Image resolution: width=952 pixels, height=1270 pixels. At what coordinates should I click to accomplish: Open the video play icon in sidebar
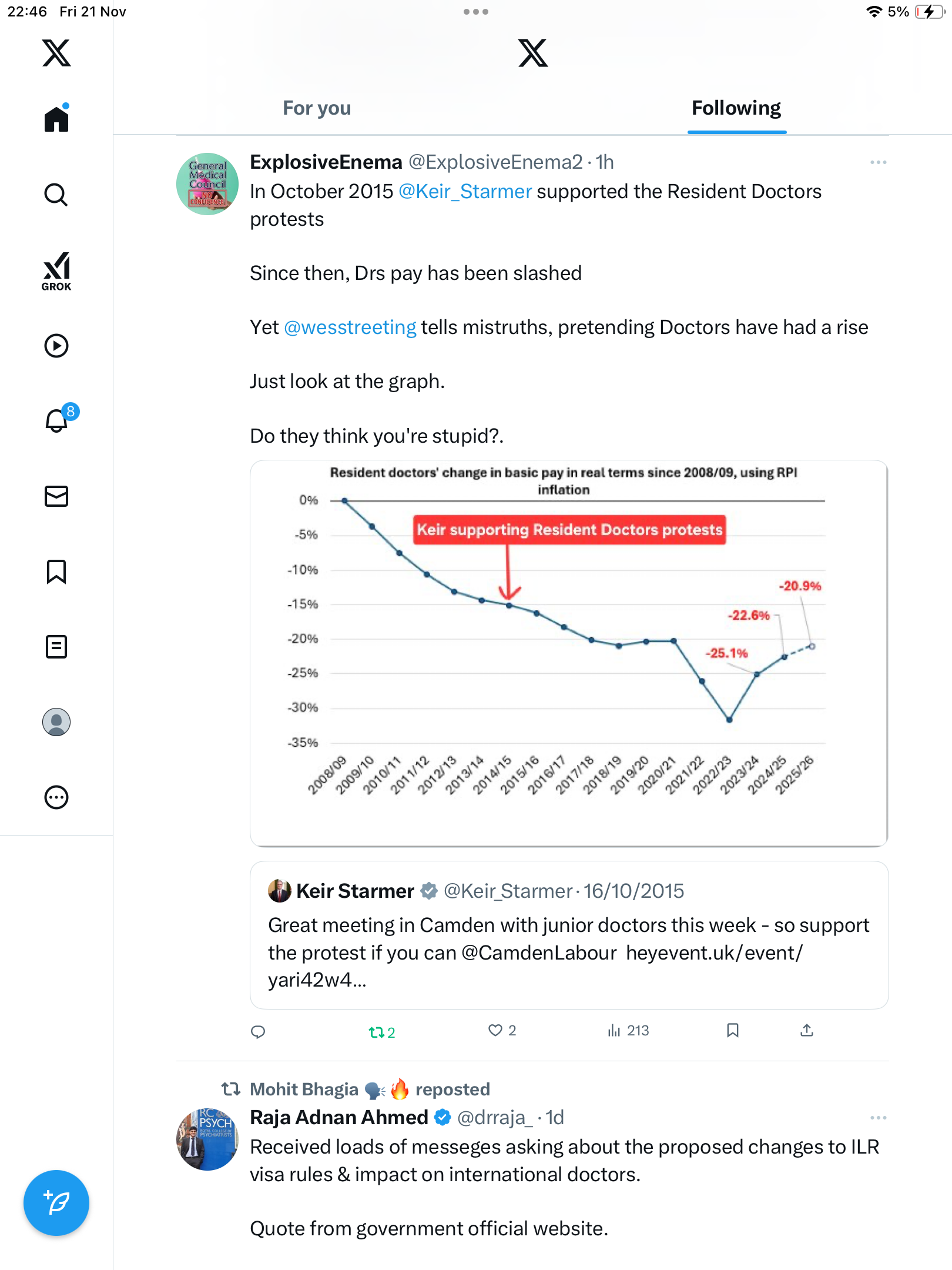pos(56,346)
